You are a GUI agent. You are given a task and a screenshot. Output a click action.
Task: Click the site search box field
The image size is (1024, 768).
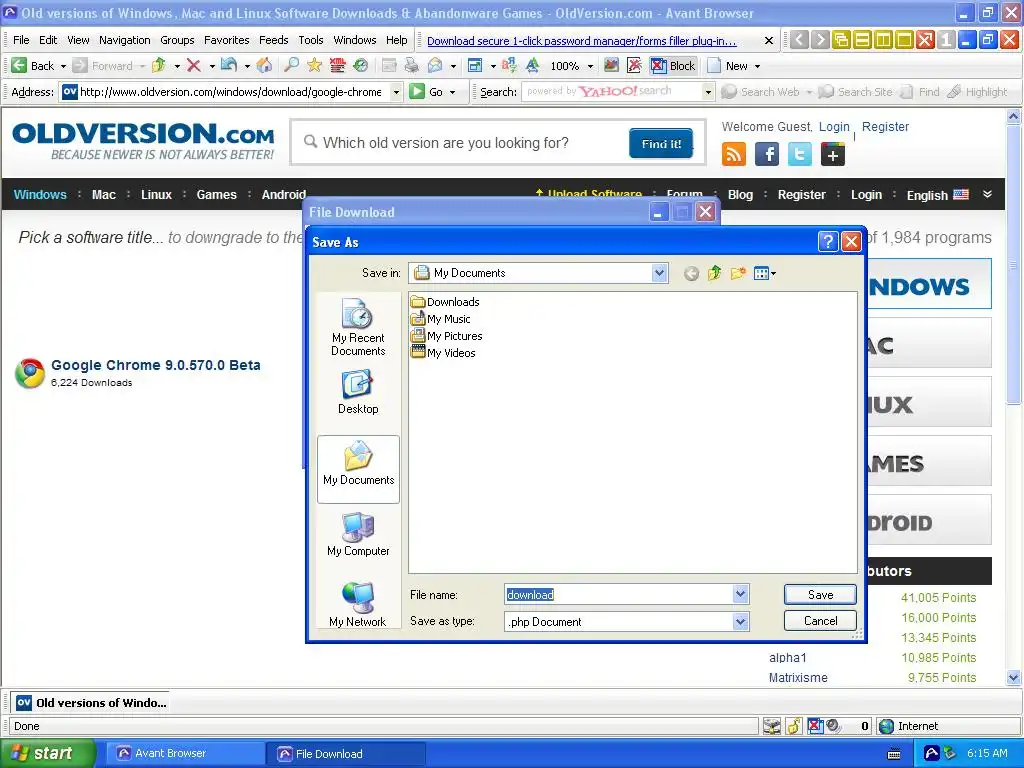coord(464,142)
